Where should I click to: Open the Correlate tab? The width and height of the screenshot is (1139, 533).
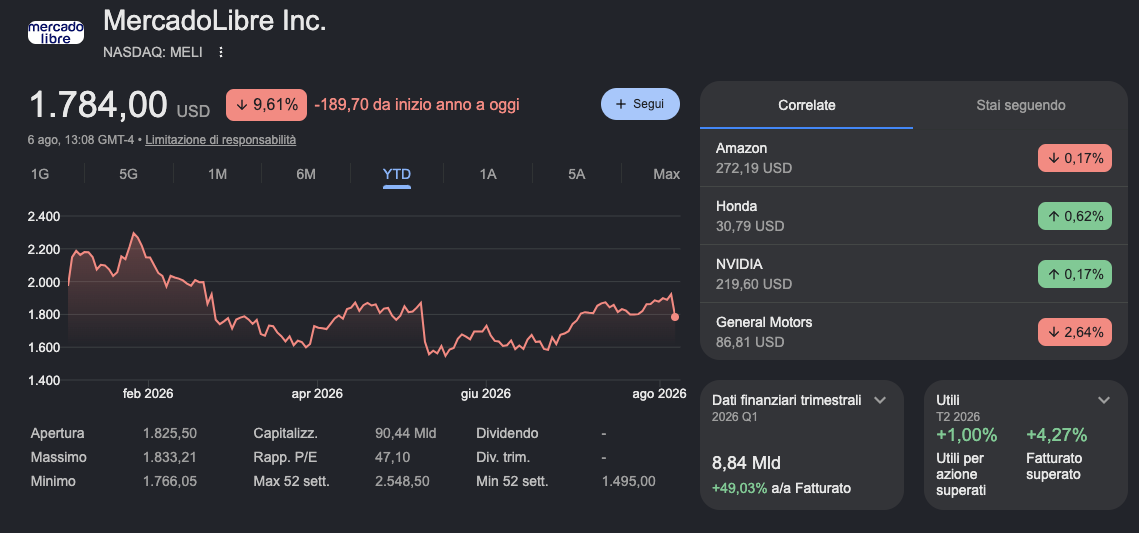point(806,105)
